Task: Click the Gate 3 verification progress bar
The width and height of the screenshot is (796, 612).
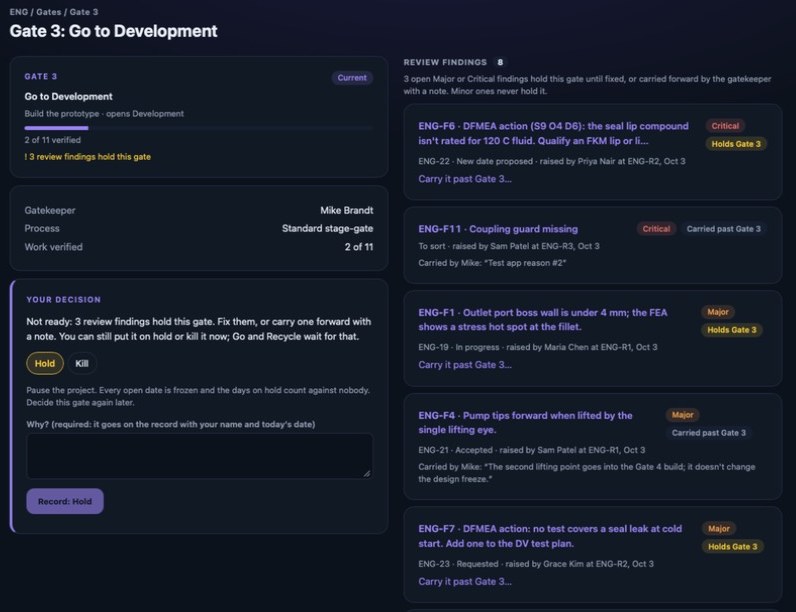Action: [x=198, y=128]
